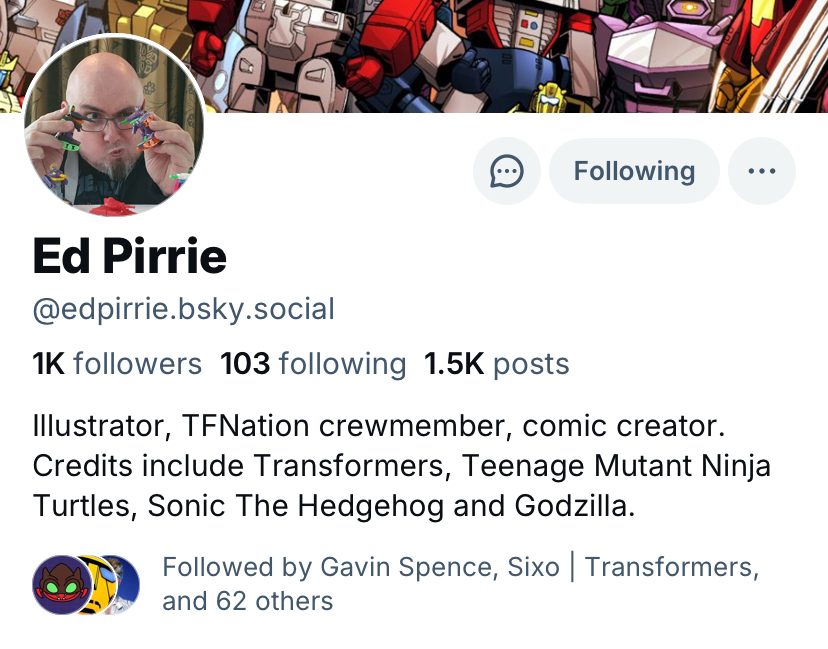Open the three-dot more options menu
Screen dimensions: 828x649
coord(762,171)
